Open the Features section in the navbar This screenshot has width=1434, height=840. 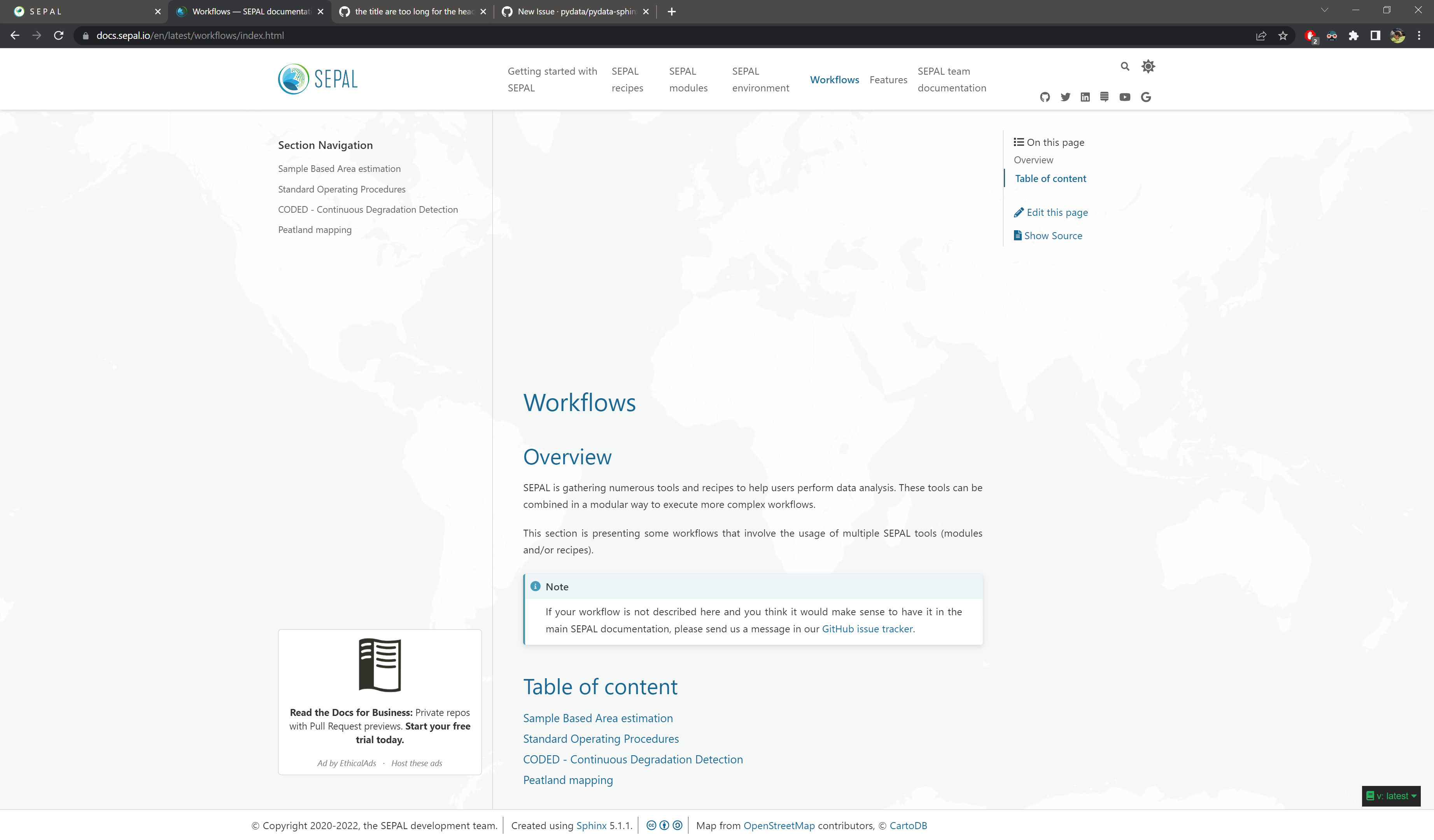888,80
